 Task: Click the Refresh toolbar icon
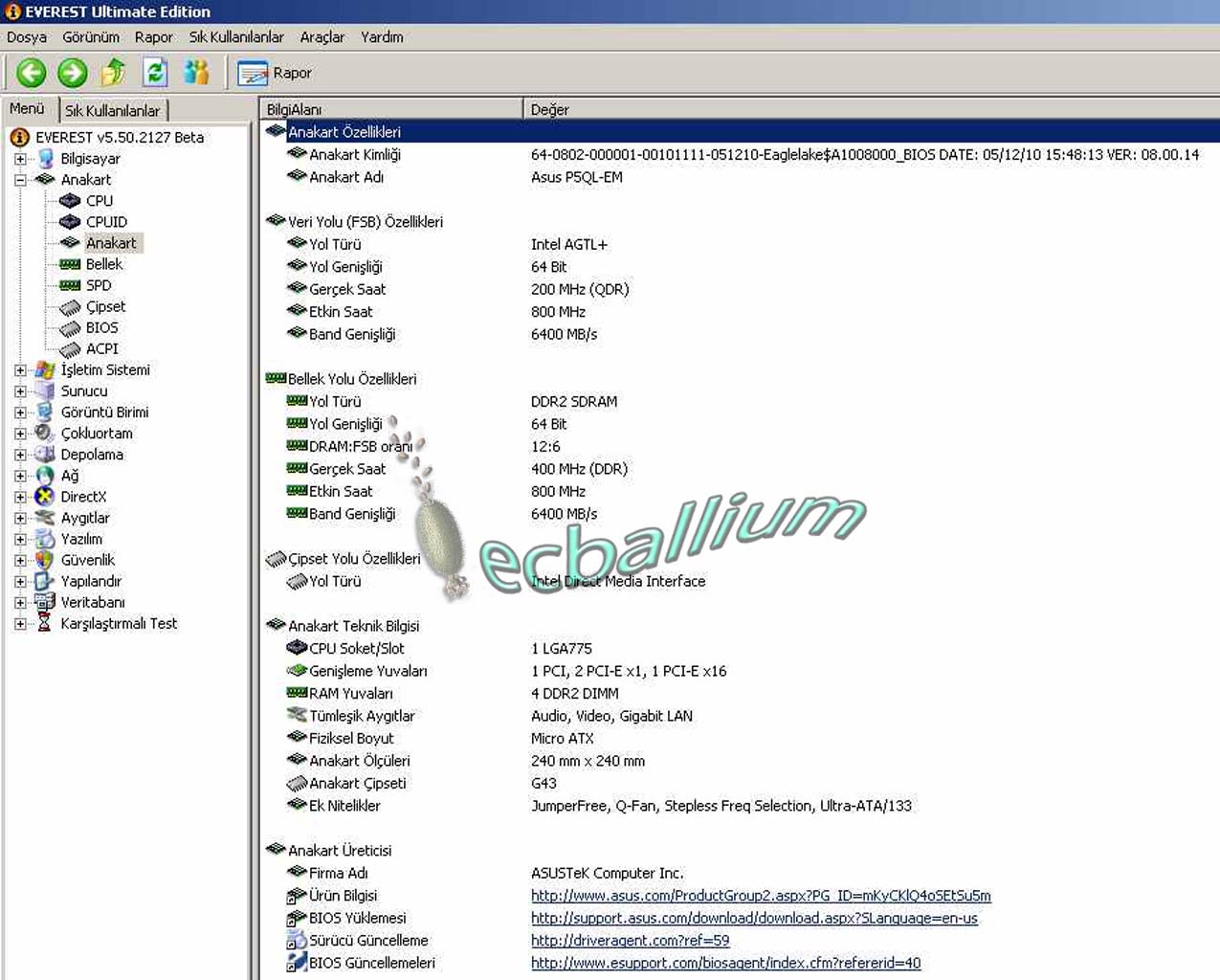click(155, 73)
